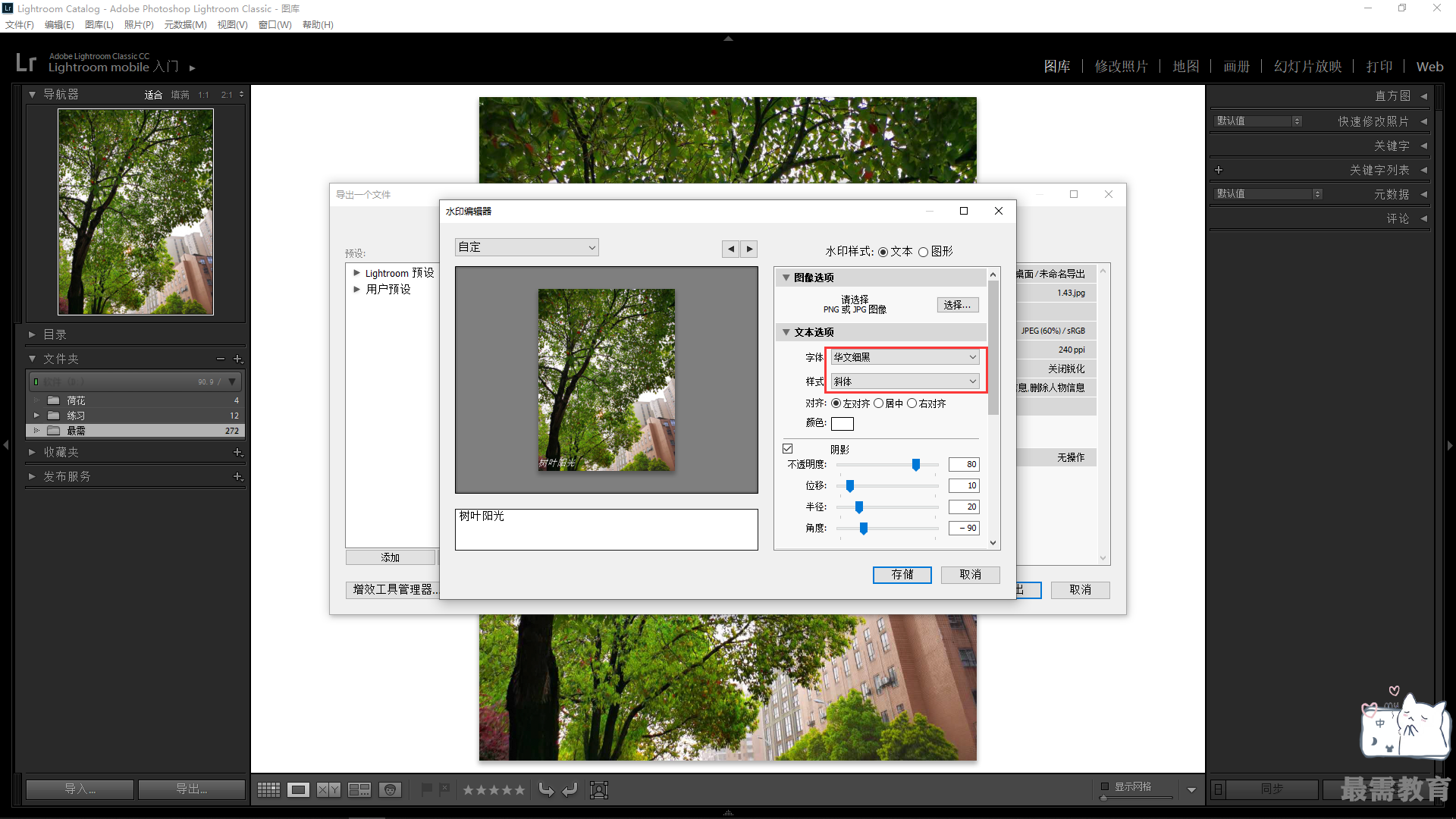
Task: Activate draw face region tool
Action: pyautogui.click(x=599, y=790)
